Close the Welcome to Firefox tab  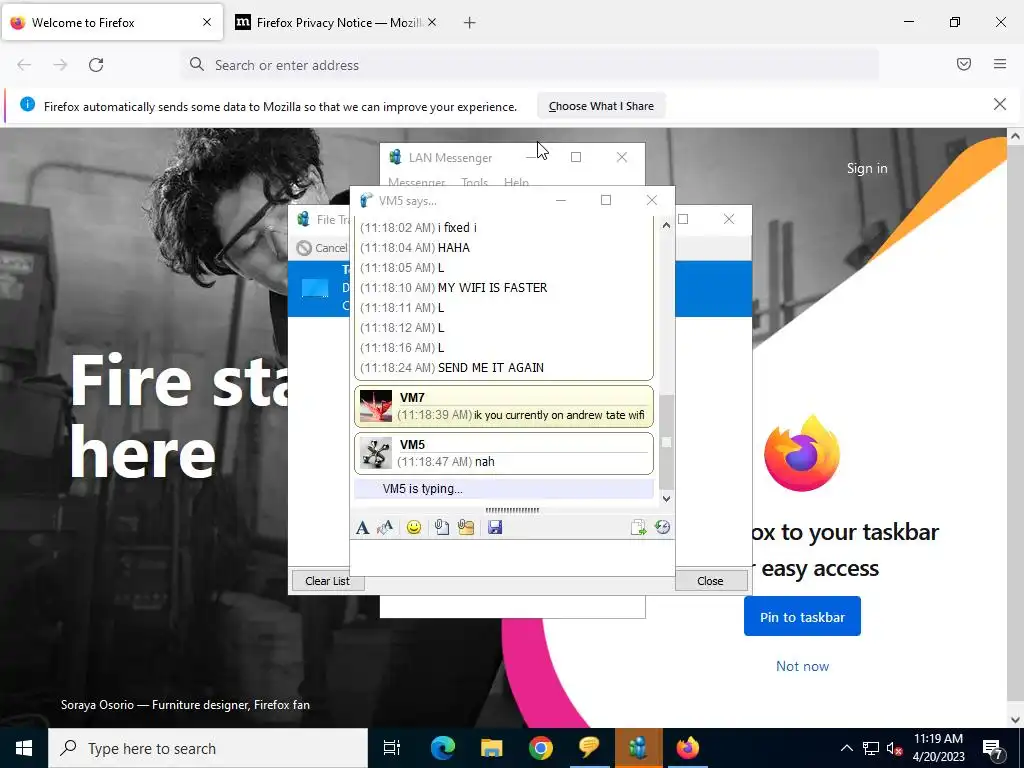click(207, 22)
